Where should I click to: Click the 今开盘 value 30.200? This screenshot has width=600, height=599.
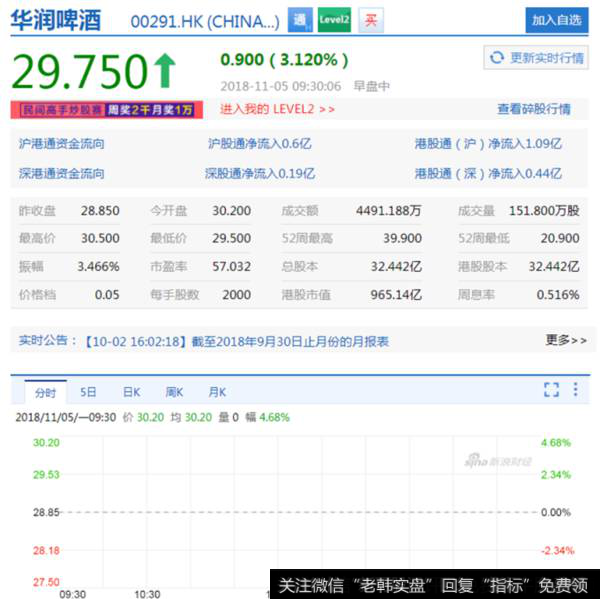(x=232, y=211)
